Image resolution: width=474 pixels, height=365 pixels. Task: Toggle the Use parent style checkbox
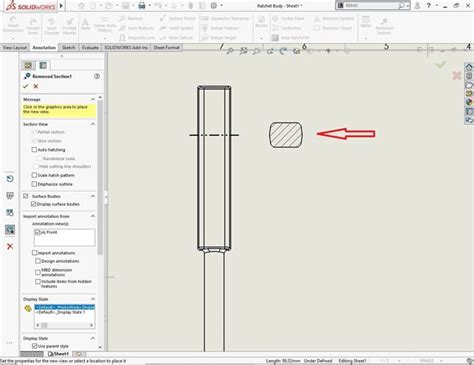point(34,346)
